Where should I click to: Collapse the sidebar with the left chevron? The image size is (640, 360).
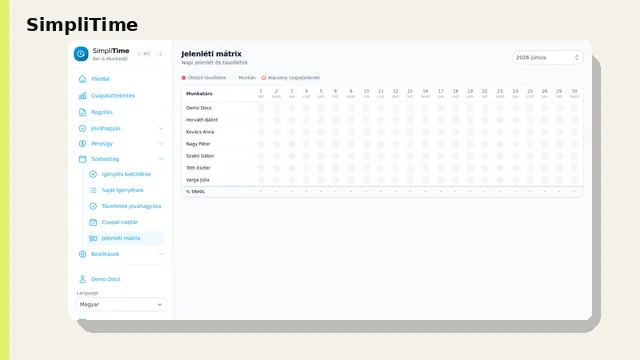[x=161, y=53]
